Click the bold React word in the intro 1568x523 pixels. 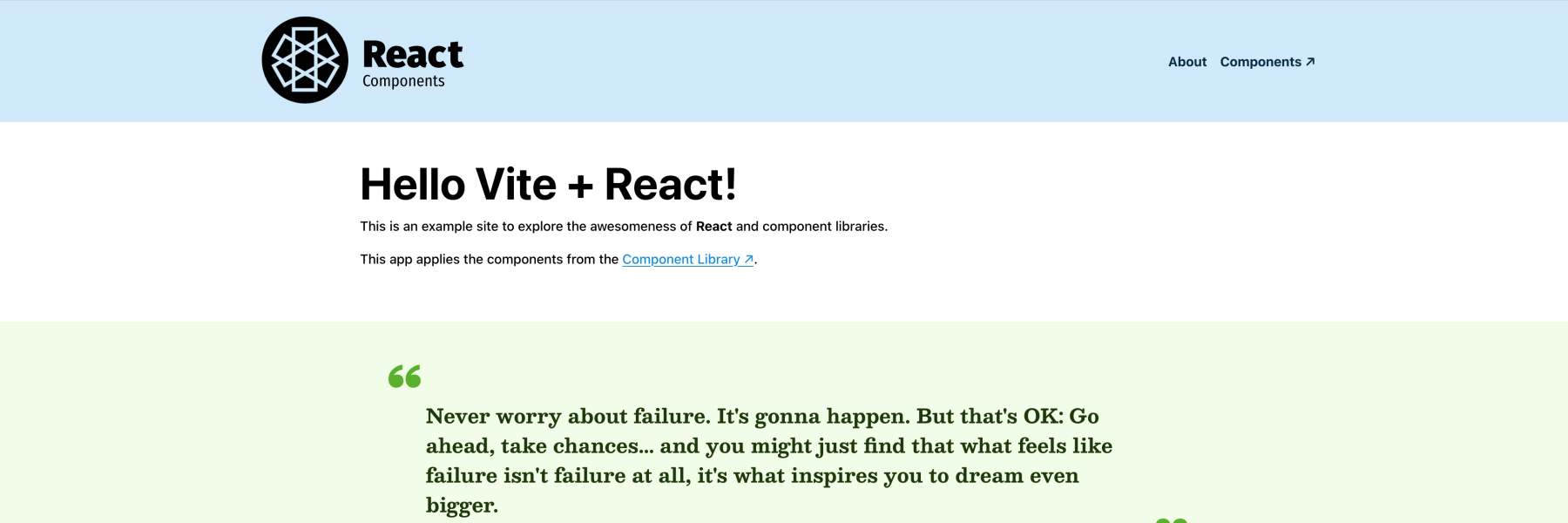coord(713,226)
